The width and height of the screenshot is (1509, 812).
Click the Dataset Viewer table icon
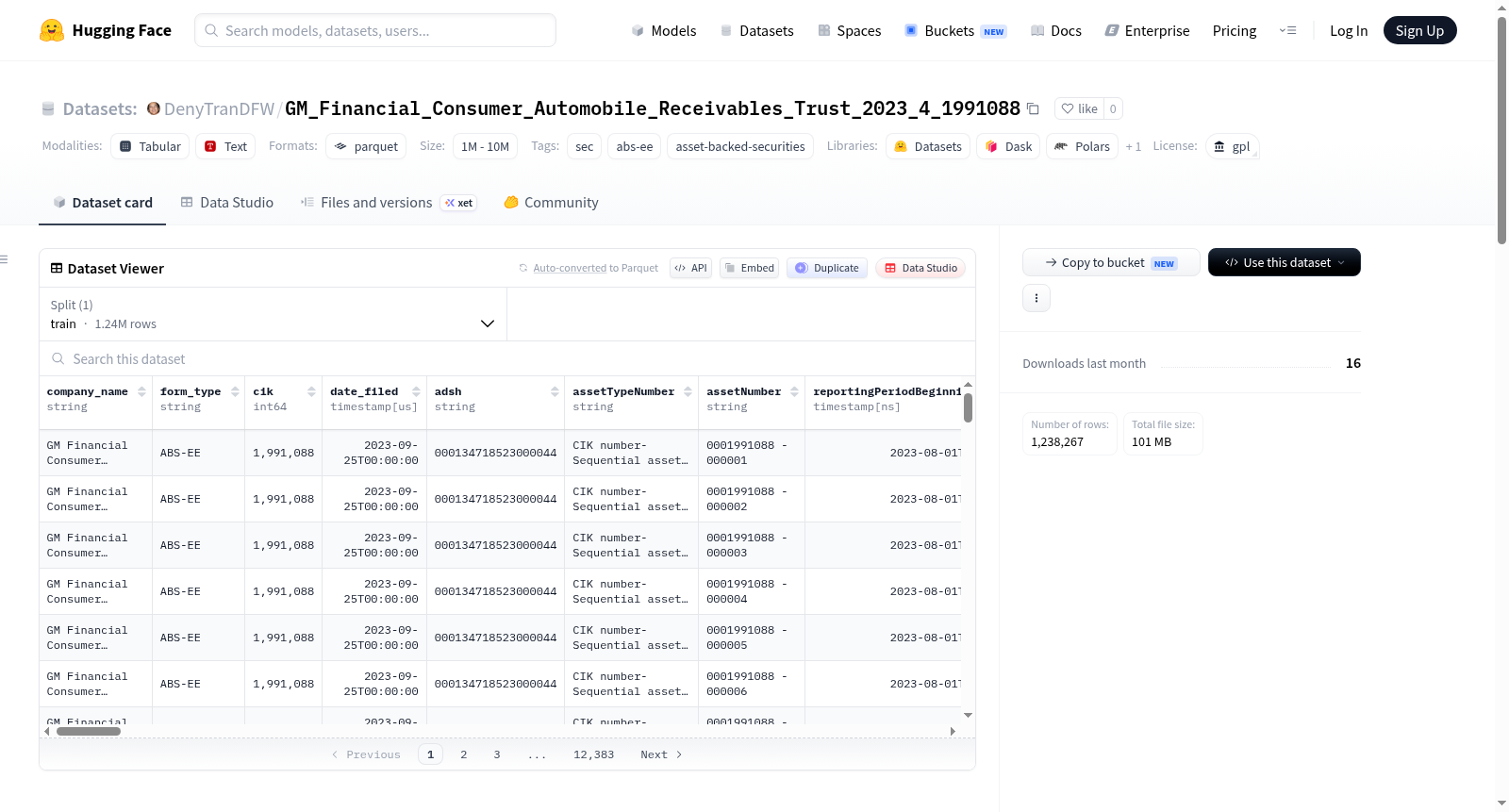pos(57,268)
